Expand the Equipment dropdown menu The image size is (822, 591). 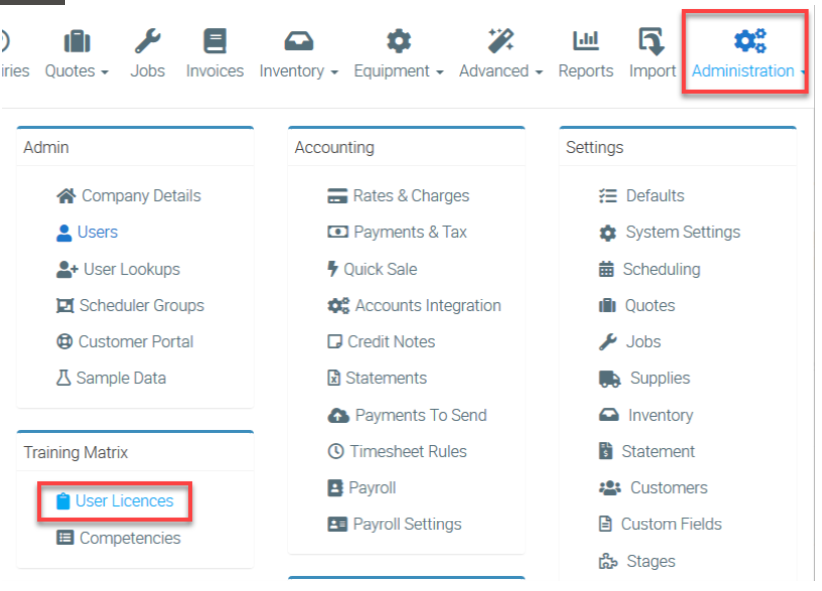point(398,71)
